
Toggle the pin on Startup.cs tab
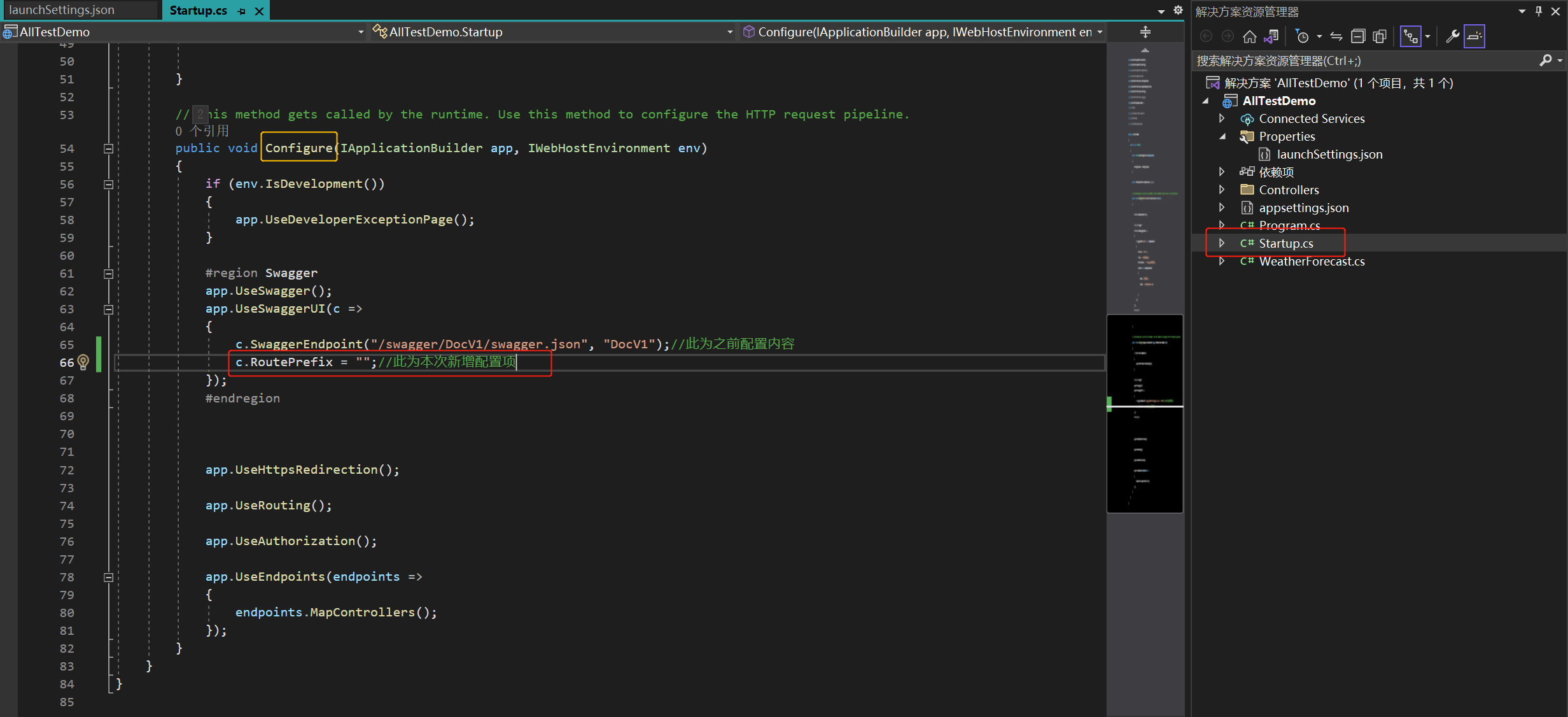[242, 11]
